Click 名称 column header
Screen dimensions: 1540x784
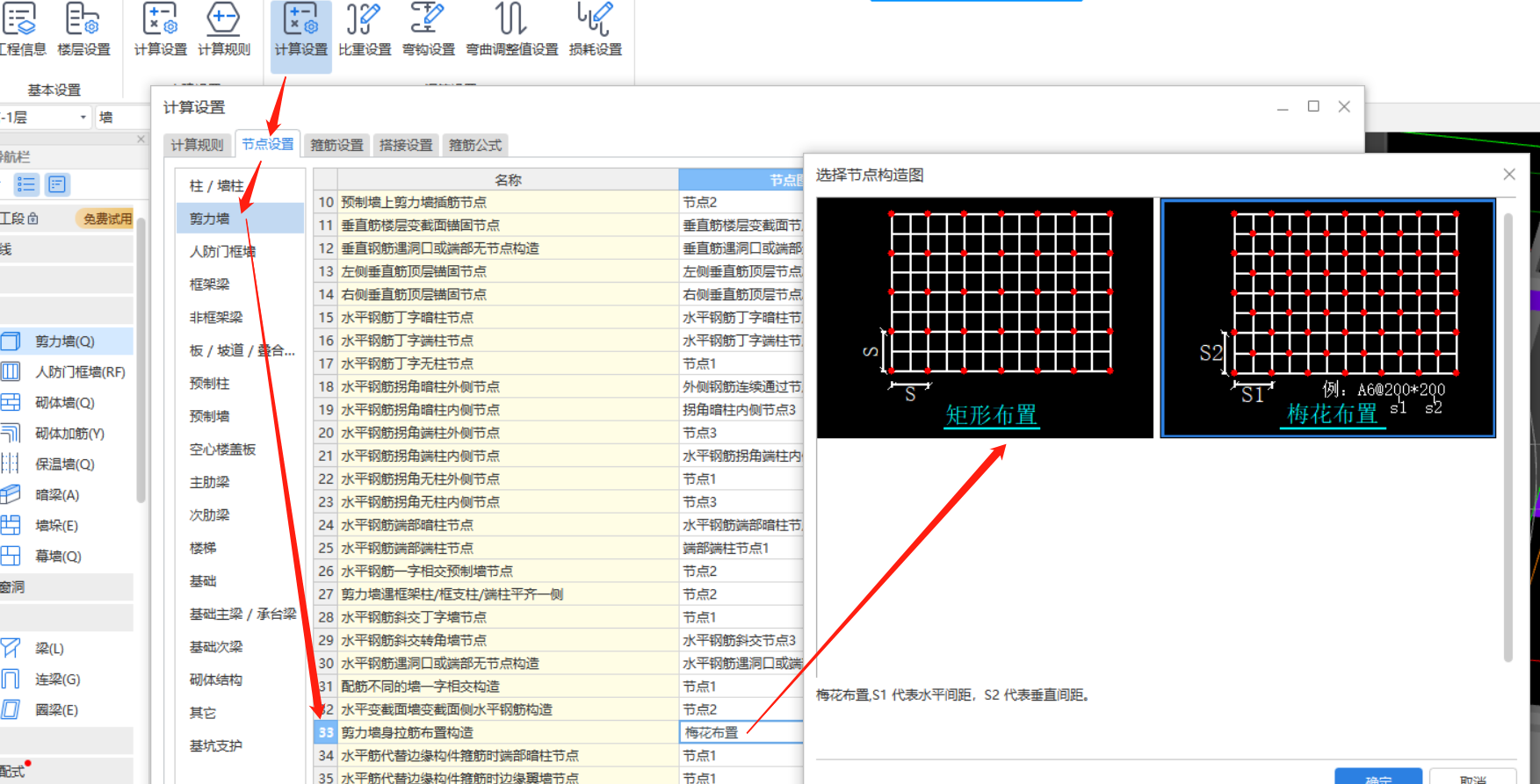[508, 180]
